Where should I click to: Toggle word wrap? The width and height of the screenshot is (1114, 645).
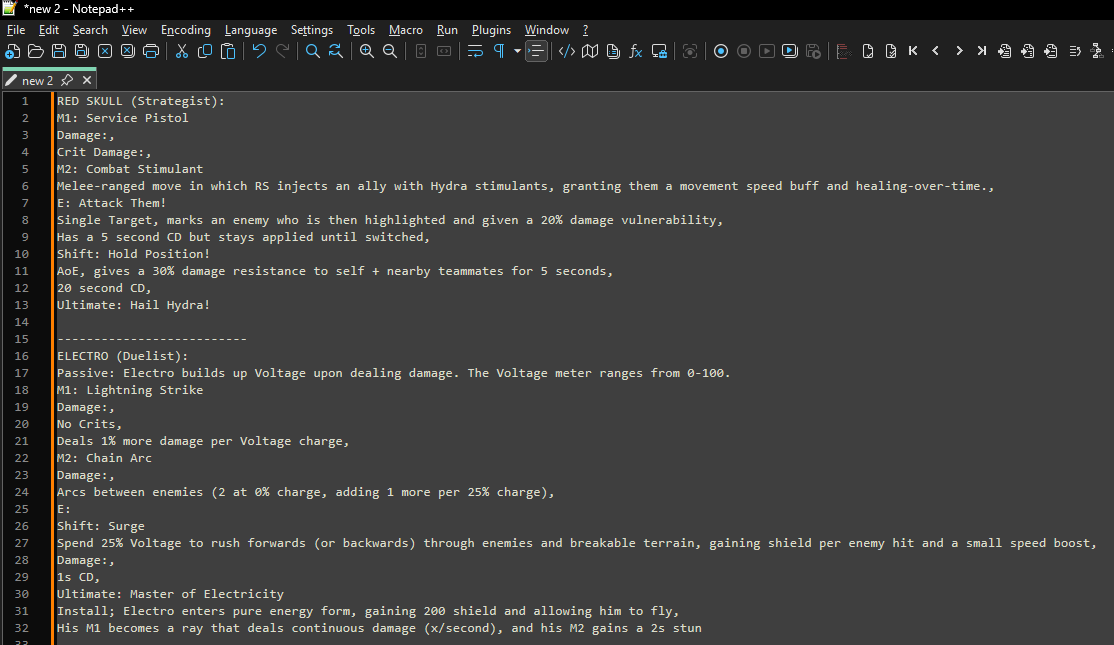click(x=475, y=51)
